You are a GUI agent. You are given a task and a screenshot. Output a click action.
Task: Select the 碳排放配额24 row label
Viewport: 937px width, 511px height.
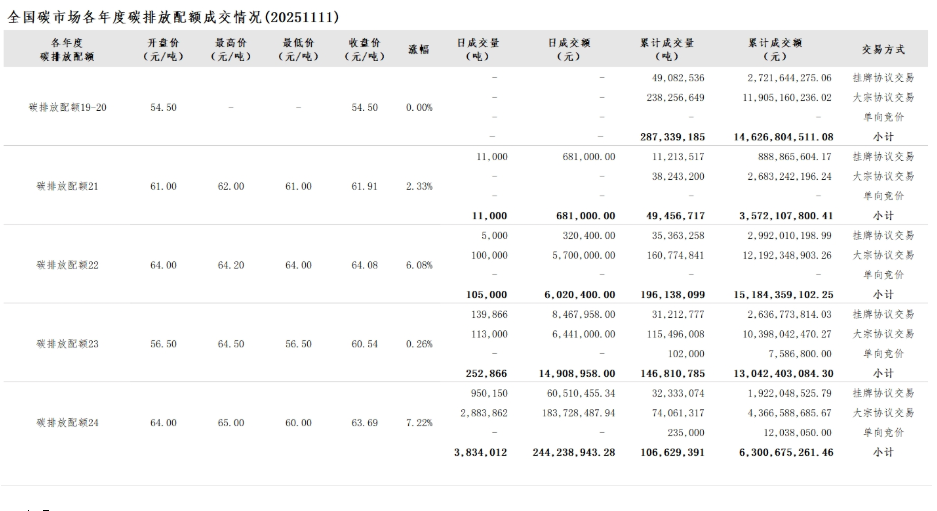click(x=68, y=423)
